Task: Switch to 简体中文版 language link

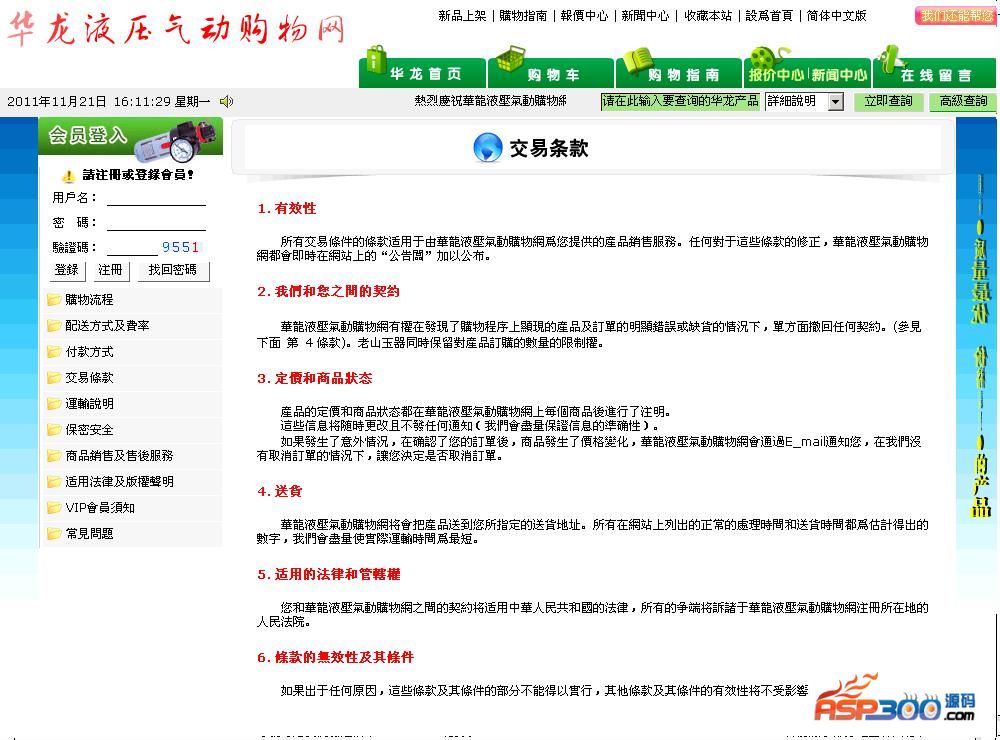Action: tap(836, 16)
